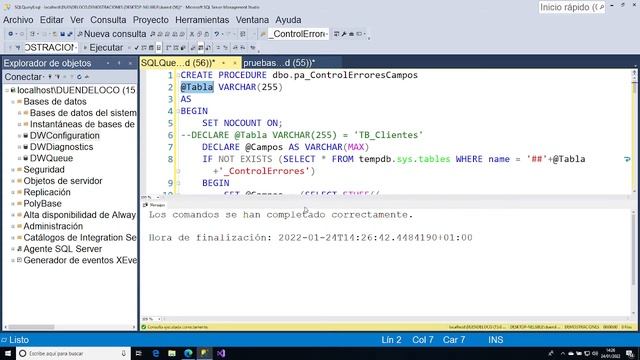This screenshot has height=360, width=640.
Task: Open the Ventana menu
Action: (252, 20)
